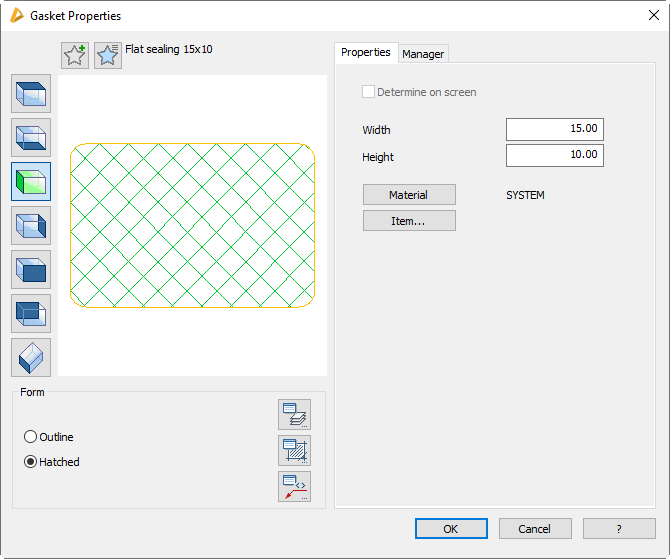670x559 pixels.
Task: Switch to the Manager tab
Action: (423, 54)
